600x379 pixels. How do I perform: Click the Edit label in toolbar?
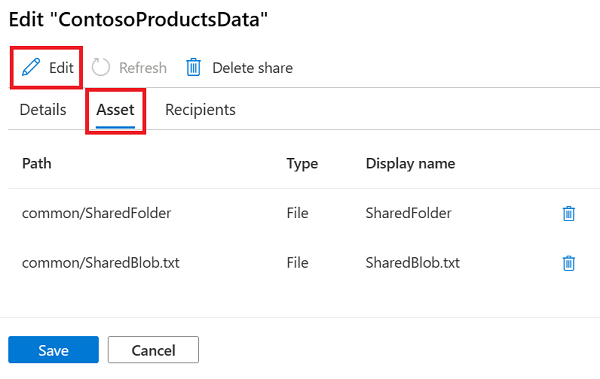[x=61, y=68]
